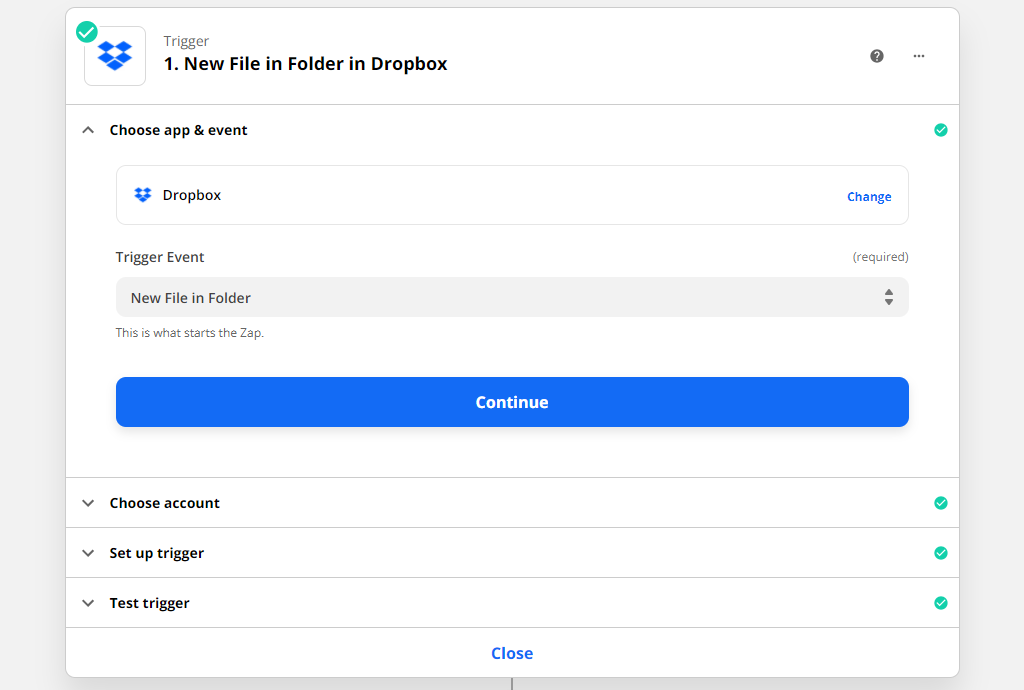
Task: Click the Change link for the Dropbox app
Action: click(x=869, y=196)
